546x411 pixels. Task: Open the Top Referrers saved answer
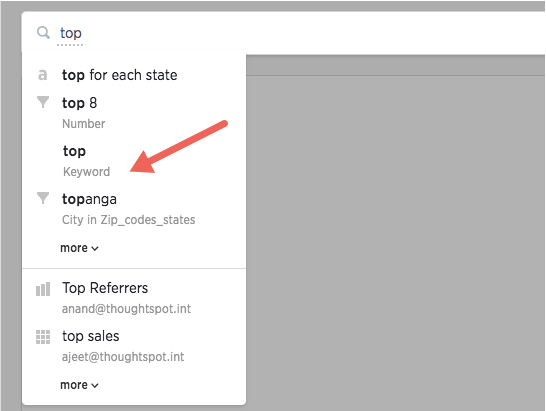[134, 298]
